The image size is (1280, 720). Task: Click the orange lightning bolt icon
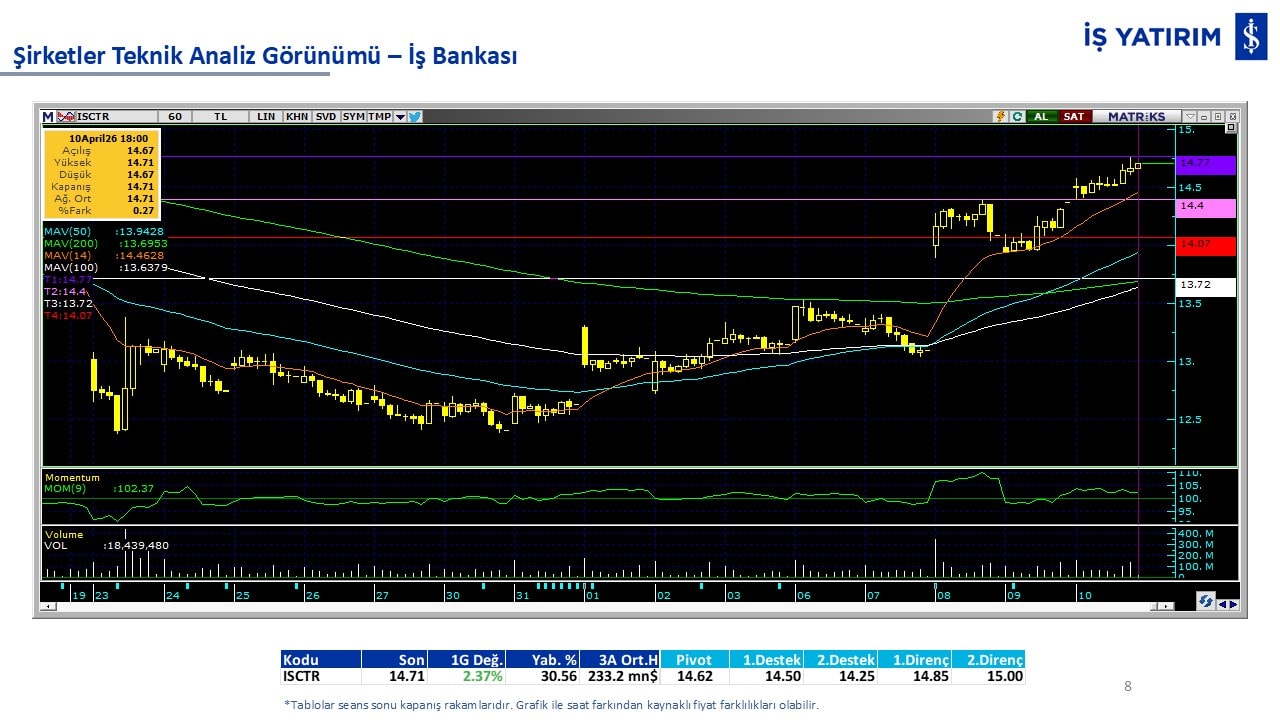point(999,116)
